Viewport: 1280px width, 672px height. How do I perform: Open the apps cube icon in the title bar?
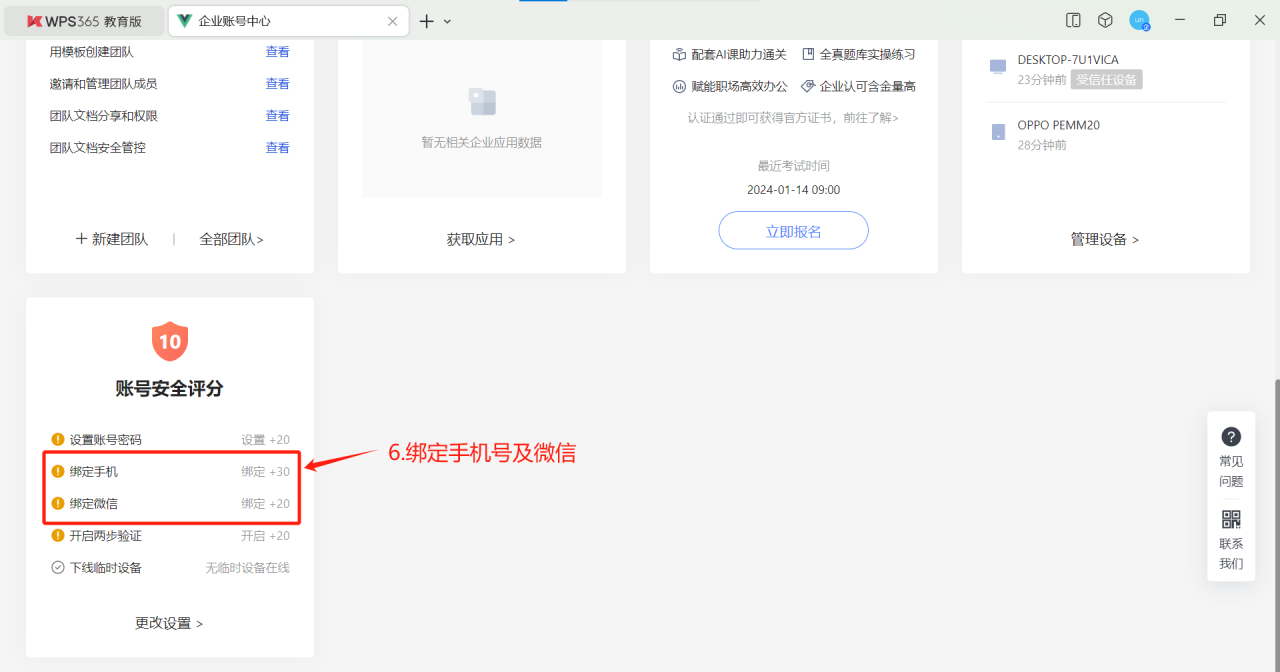[x=1105, y=20]
